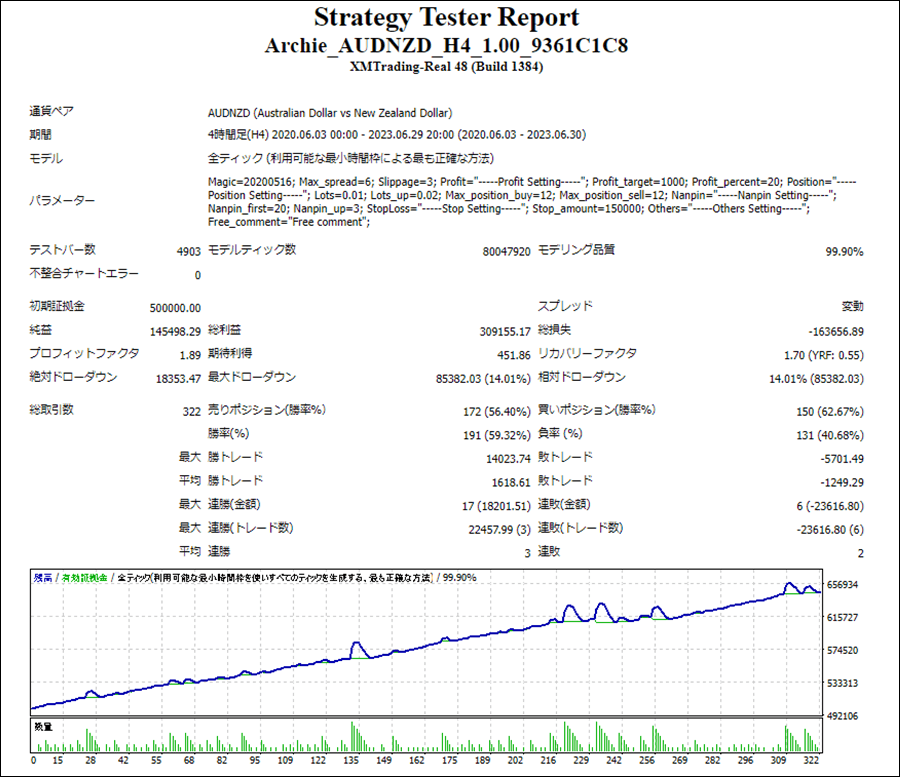Select the パラメーター row label
This screenshot has width=900, height=777.
62,200
